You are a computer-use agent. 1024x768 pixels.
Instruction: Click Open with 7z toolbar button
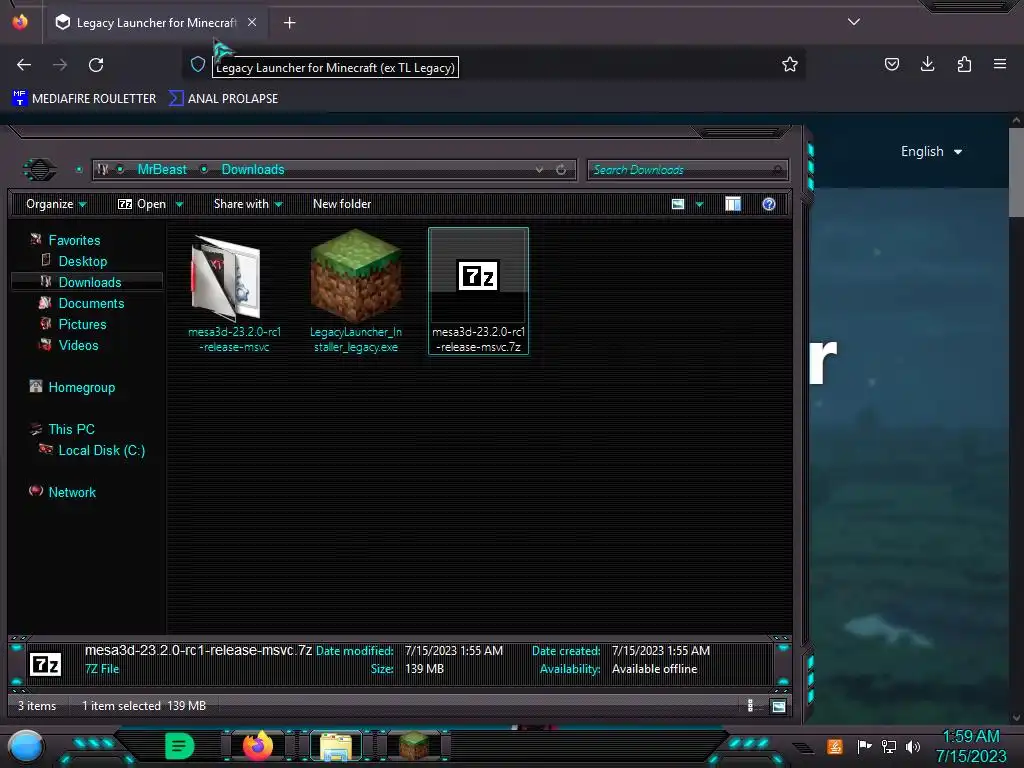pyautogui.click(x=142, y=204)
